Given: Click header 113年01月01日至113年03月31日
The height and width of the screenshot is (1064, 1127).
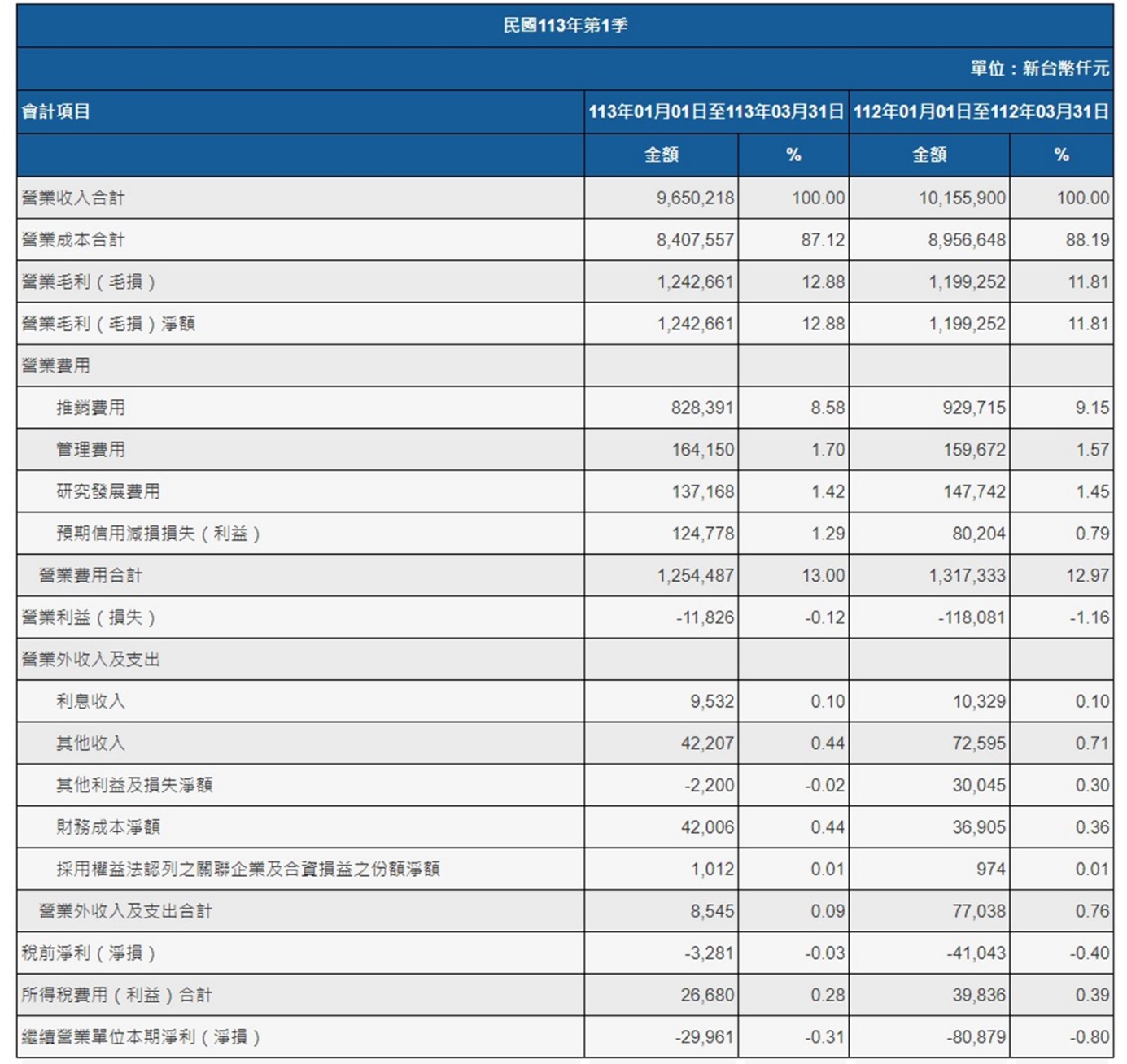Looking at the screenshot, I should click(716, 111).
